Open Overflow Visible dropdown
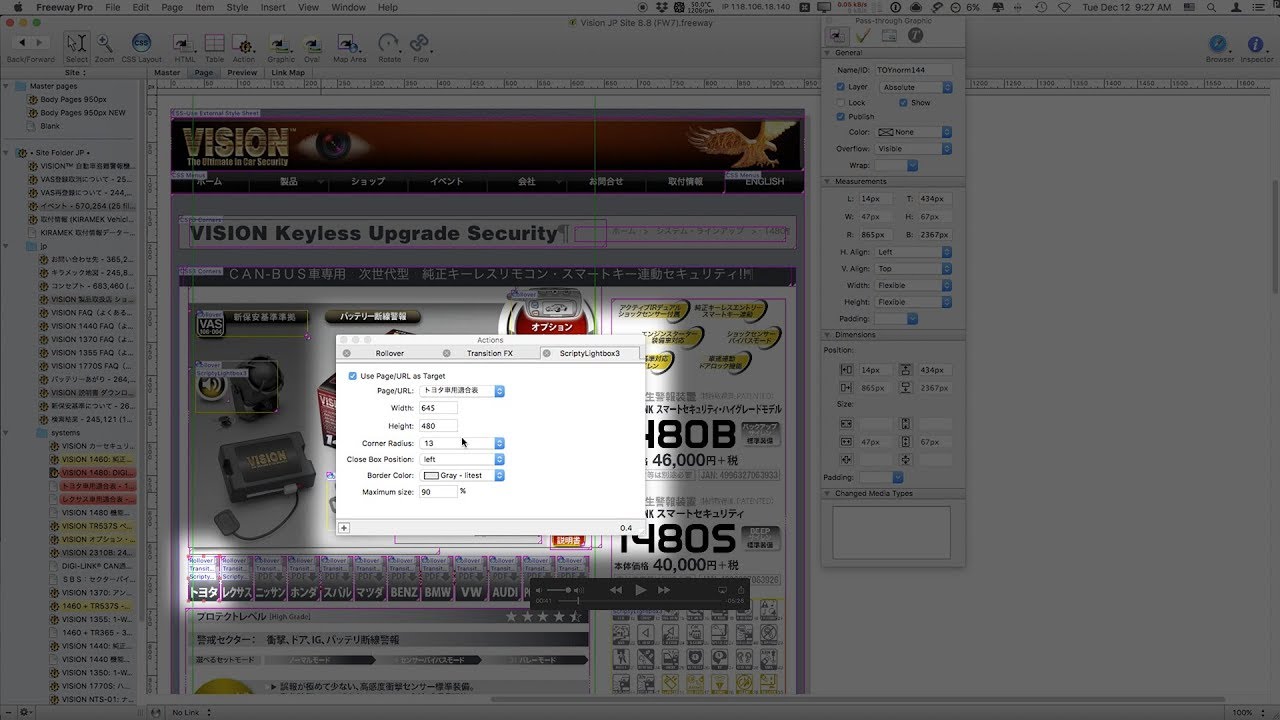The height and width of the screenshot is (720, 1280). [914, 149]
